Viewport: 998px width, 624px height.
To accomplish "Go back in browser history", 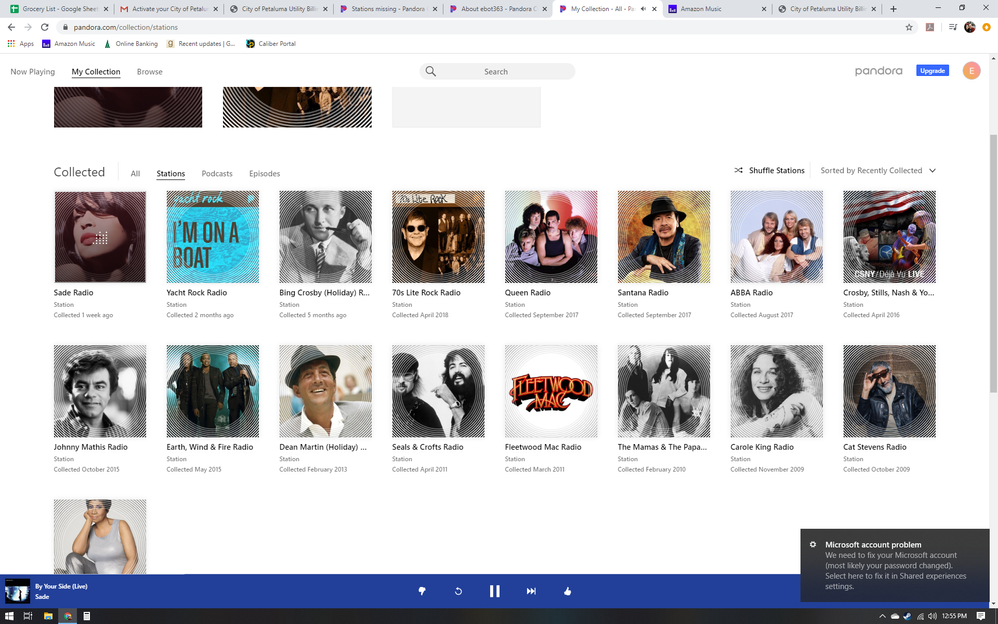I will click(11, 27).
